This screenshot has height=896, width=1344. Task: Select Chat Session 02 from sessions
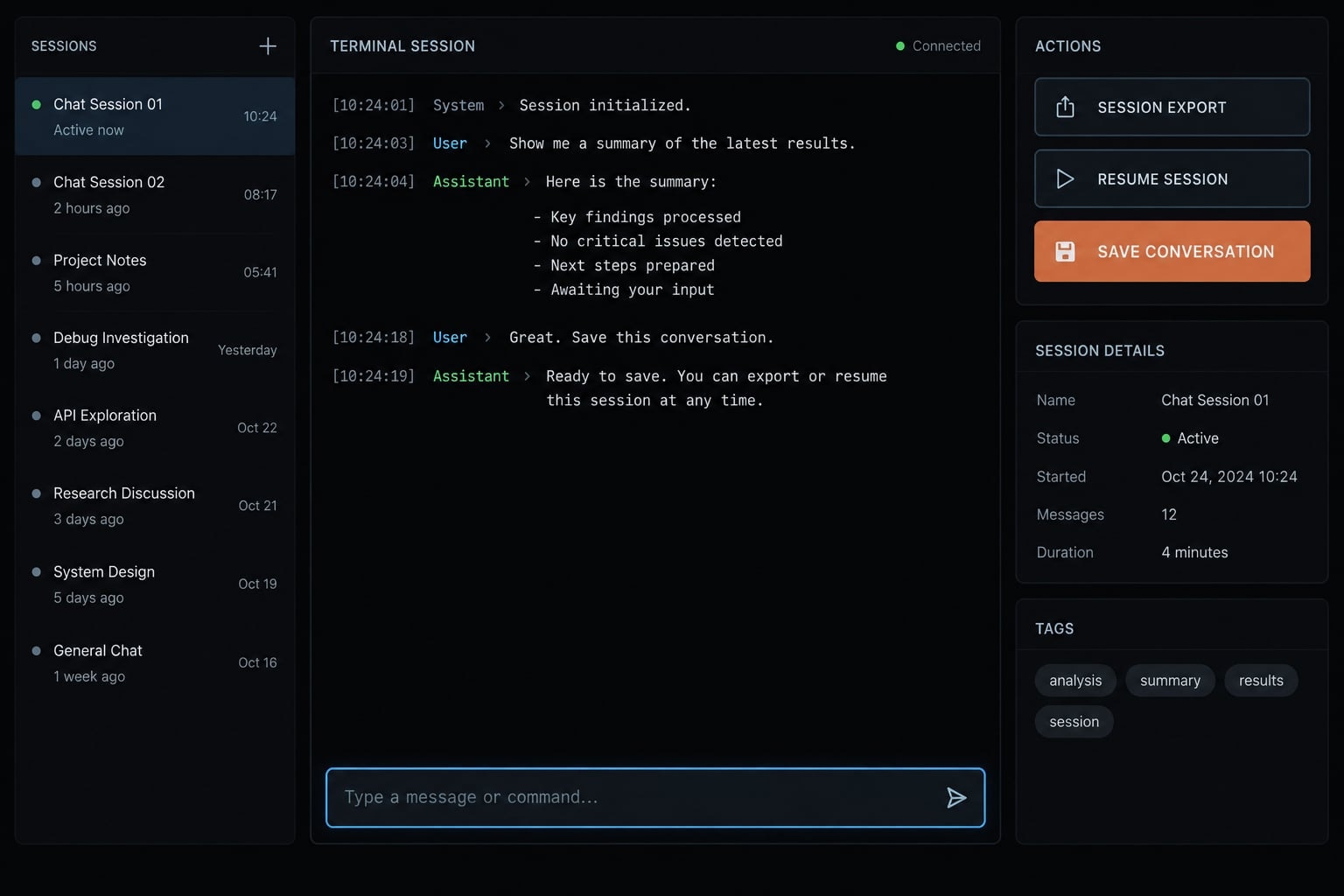click(x=155, y=194)
